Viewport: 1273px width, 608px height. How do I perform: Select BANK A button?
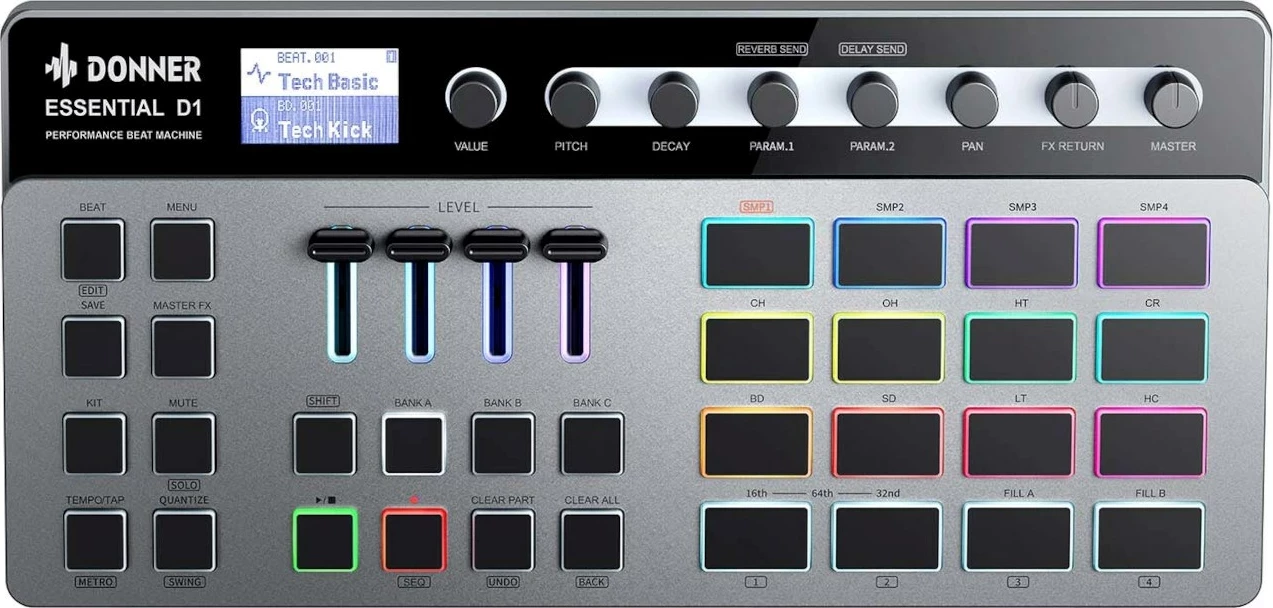coord(414,444)
